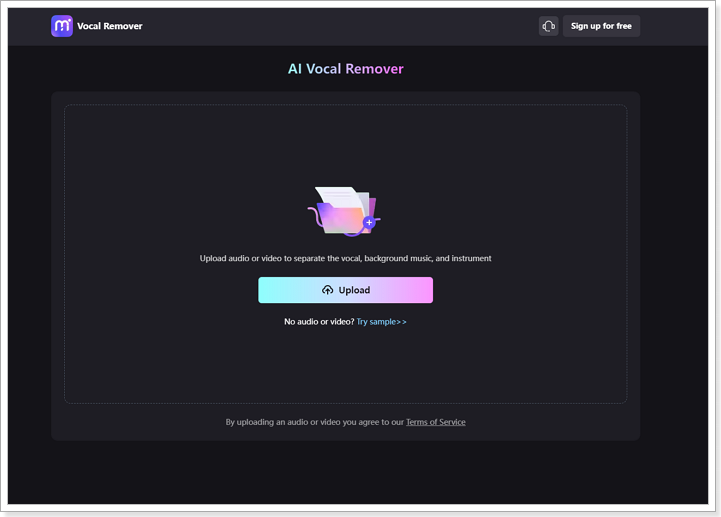Image resolution: width=721 pixels, height=517 pixels.
Task: Click the Vocal Remover brand name in header
Action: click(x=110, y=26)
